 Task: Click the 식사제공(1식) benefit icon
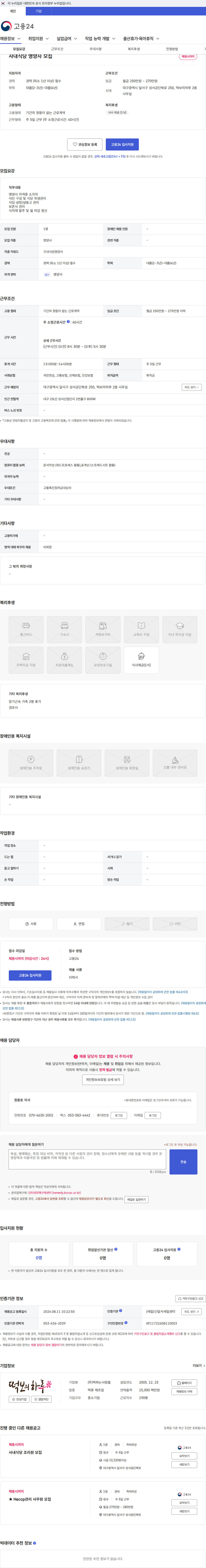[142, 660]
